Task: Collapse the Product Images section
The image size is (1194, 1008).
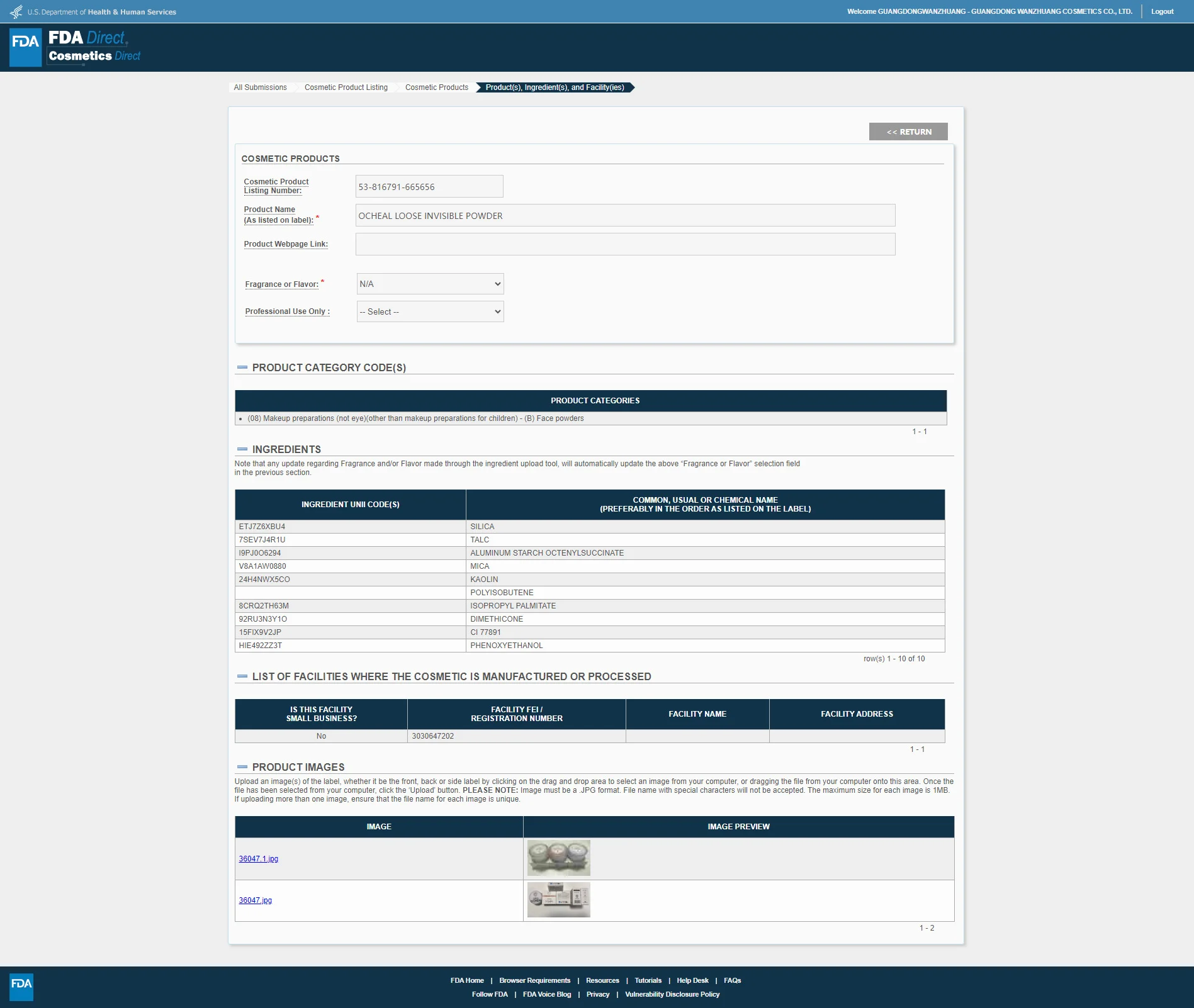Action: 242,767
